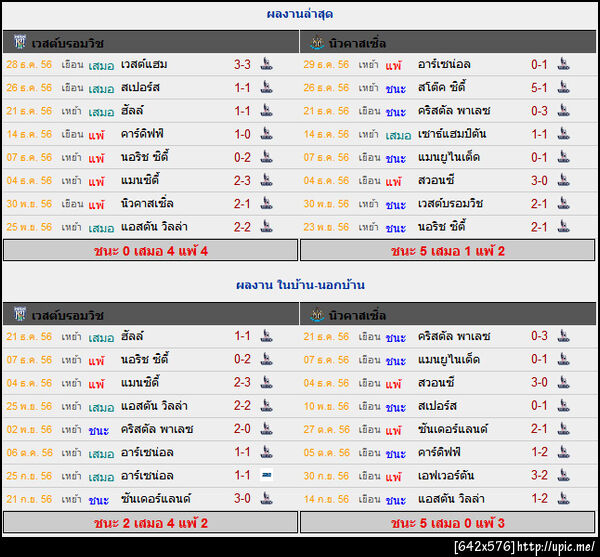Viewport: 600px width, 557px height.
Task: Click match icon in the อาร์เซน่อล 0-1 row
Action: (563, 64)
